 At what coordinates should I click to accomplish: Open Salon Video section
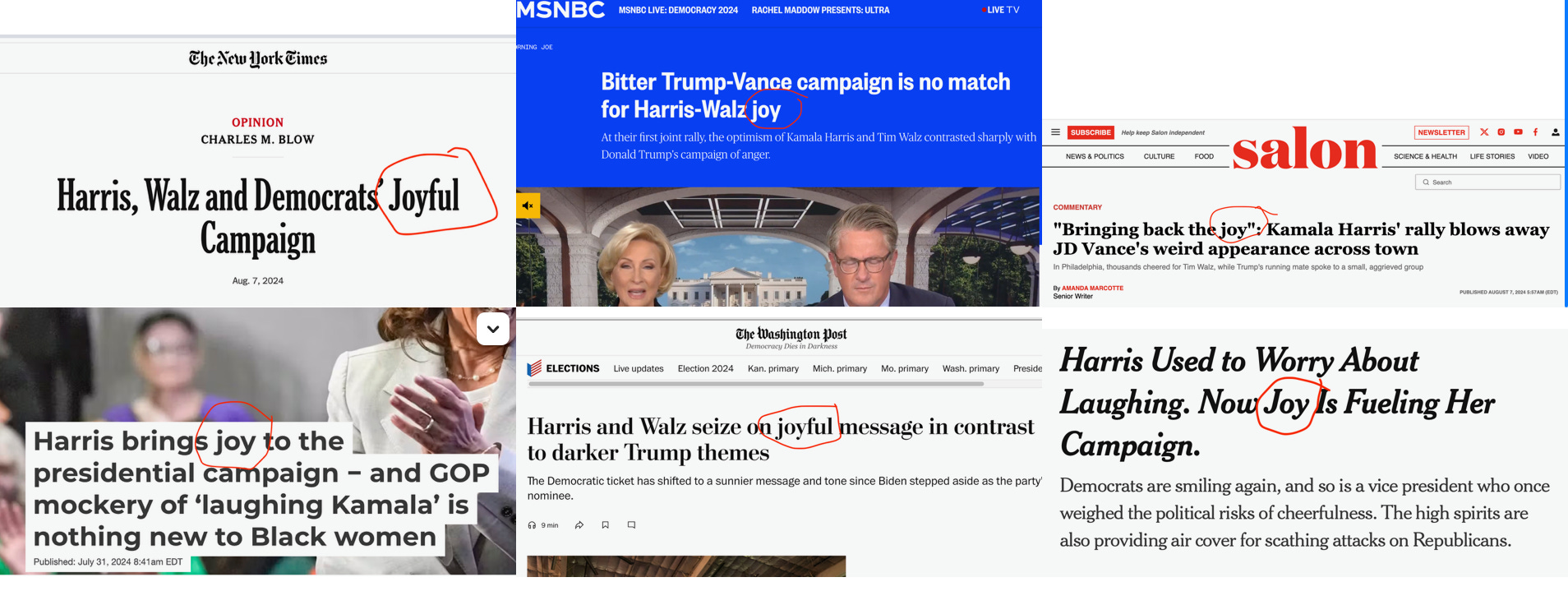point(1538,156)
